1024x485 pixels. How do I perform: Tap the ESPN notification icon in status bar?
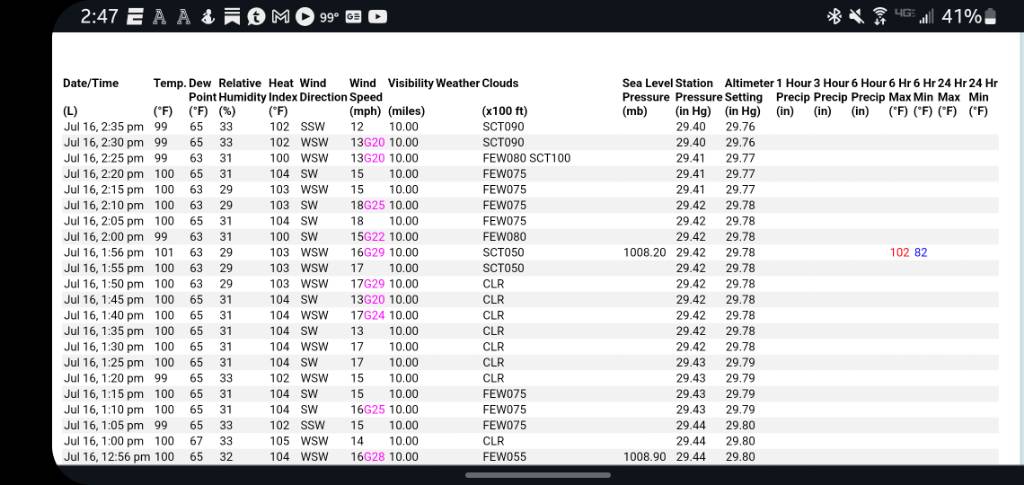tap(135, 16)
